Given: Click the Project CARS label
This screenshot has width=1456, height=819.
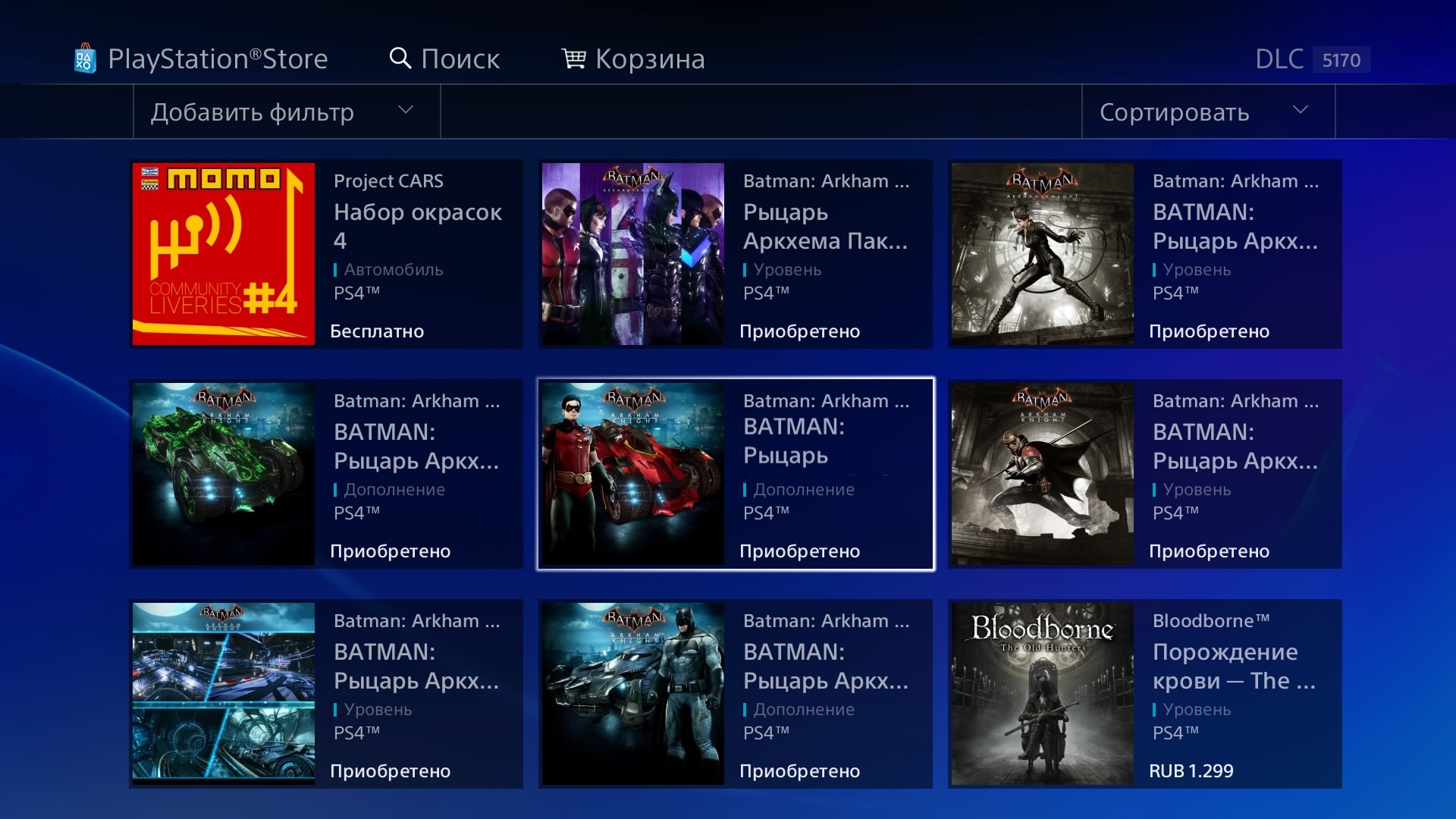Looking at the screenshot, I should (x=388, y=180).
